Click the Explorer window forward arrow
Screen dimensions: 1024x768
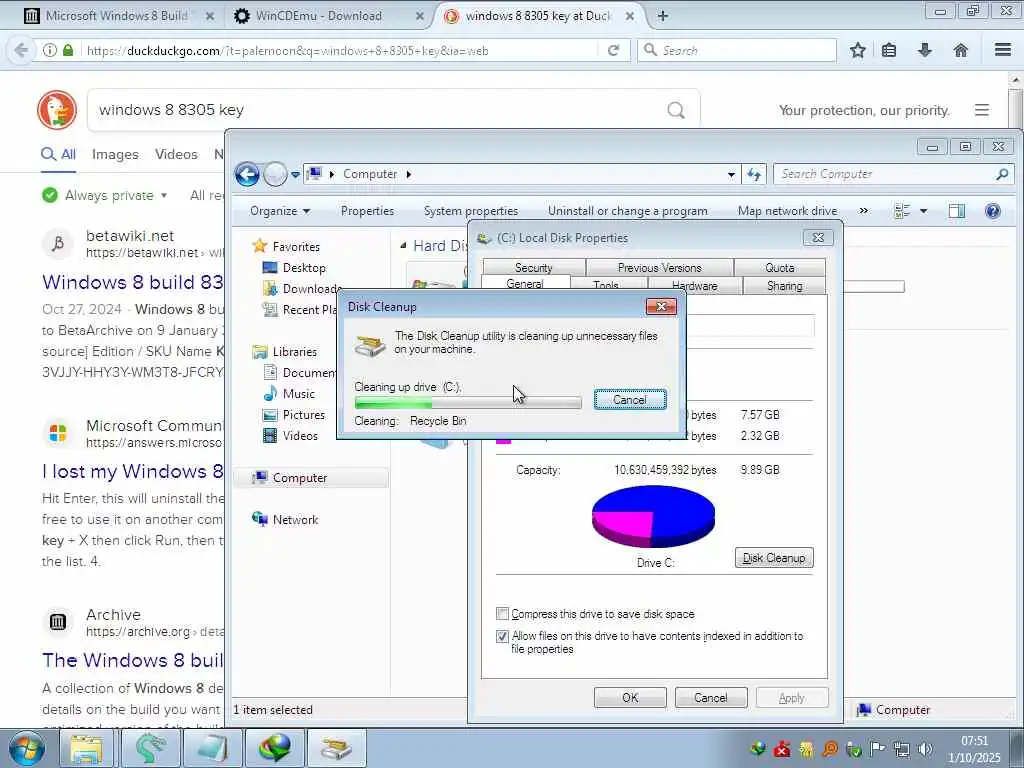point(275,174)
